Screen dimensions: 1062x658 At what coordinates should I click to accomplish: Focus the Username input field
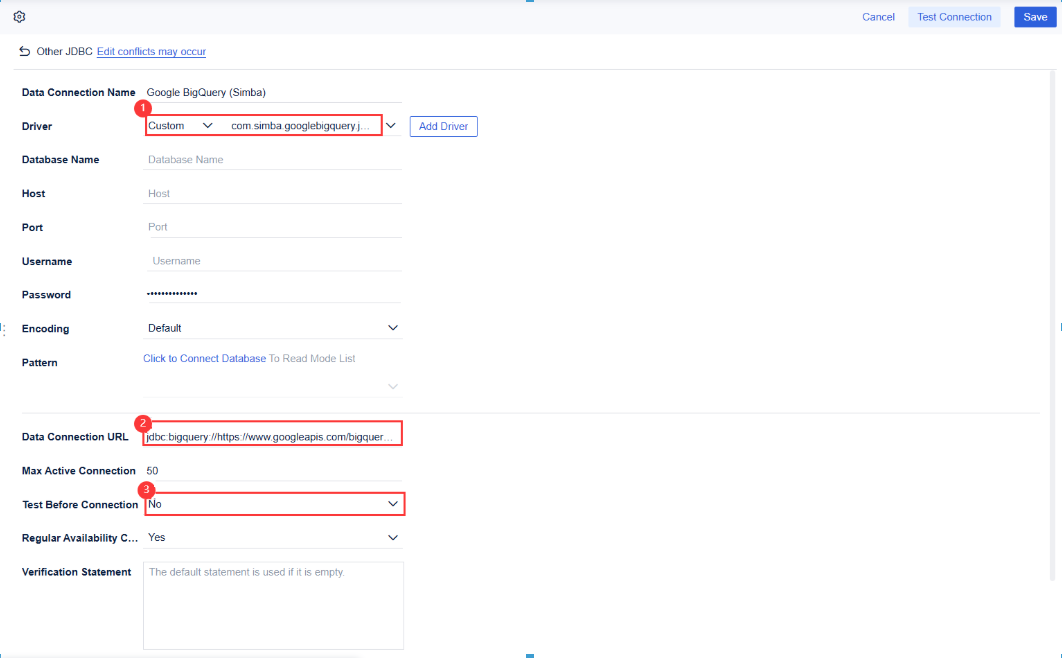point(273,261)
